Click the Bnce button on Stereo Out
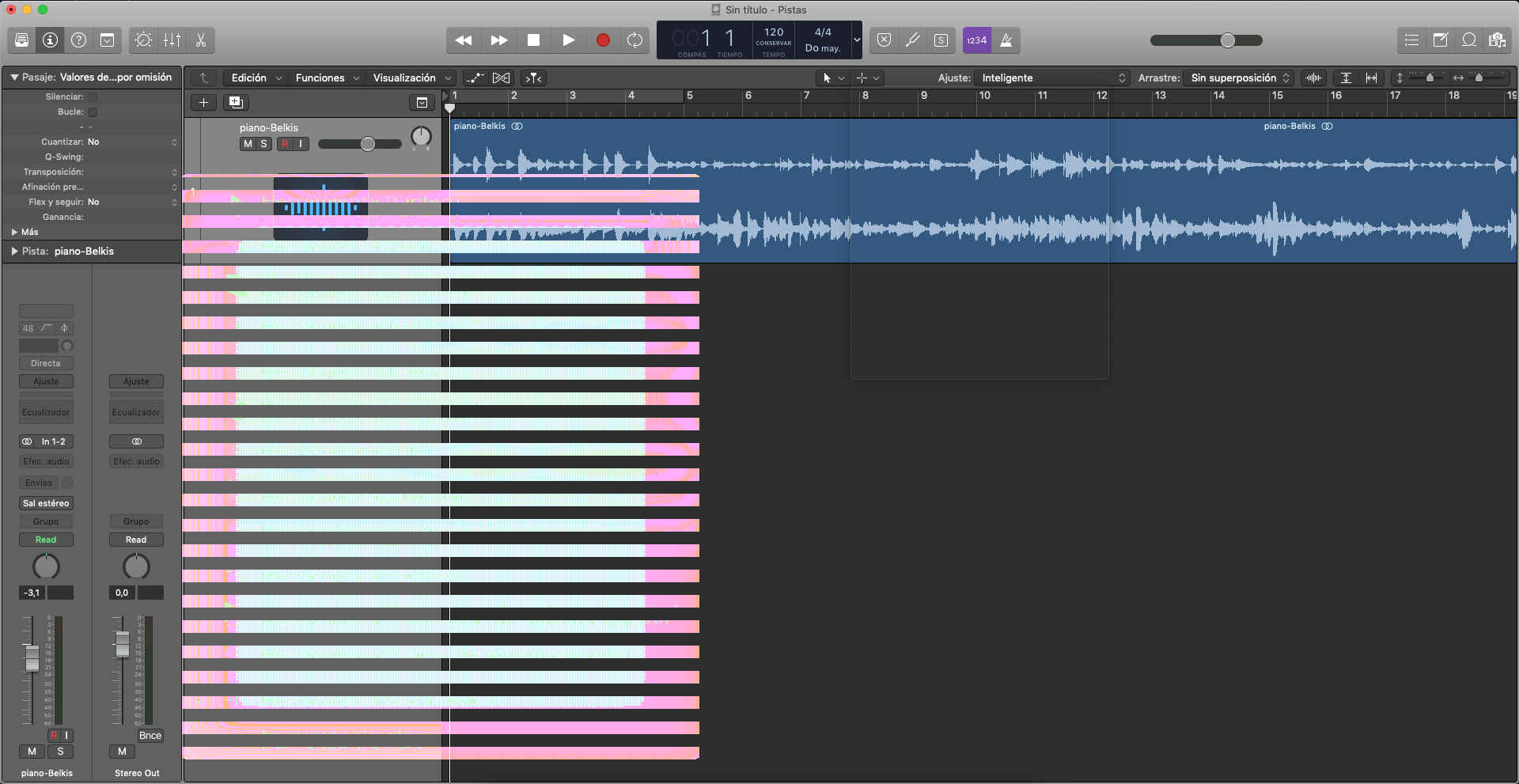This screenshot has height=784, width=1519. 150,736
